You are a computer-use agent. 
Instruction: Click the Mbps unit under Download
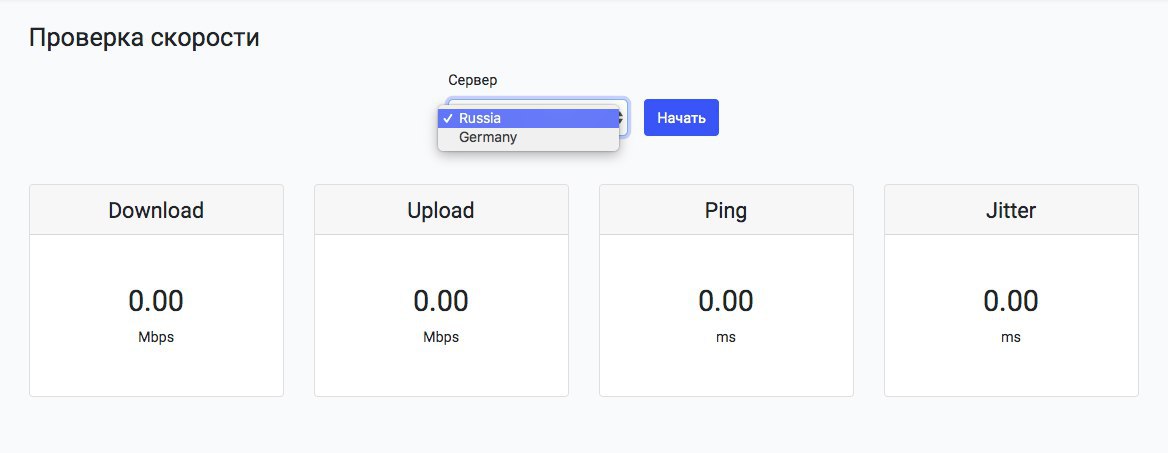point(156,337)
